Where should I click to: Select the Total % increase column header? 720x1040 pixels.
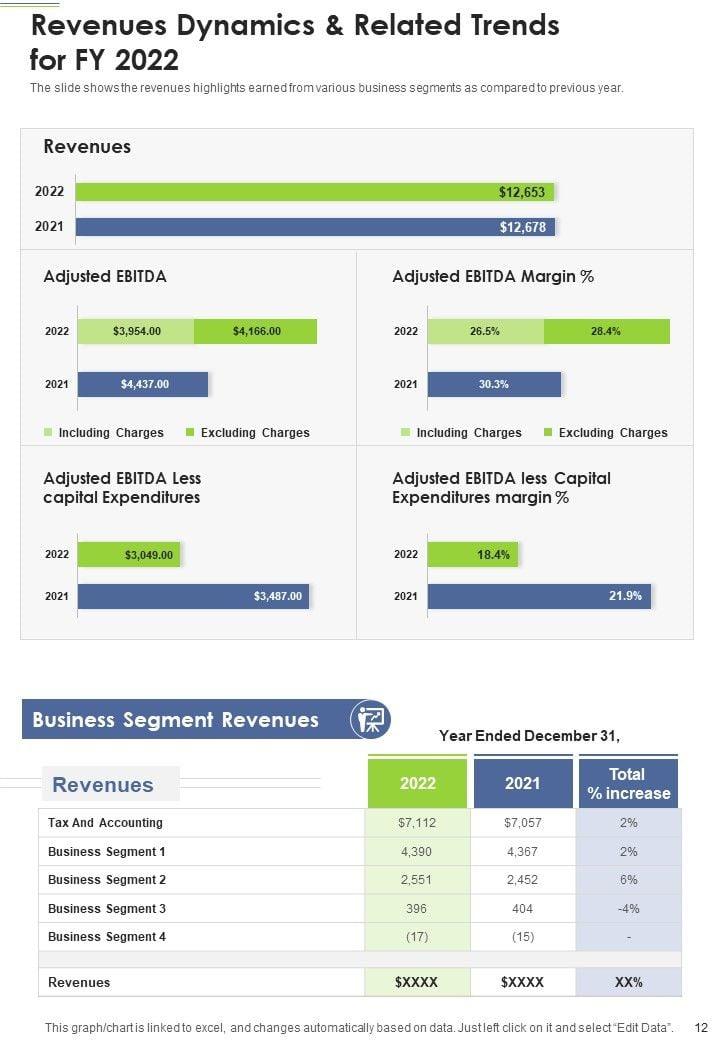click(628, 783)
